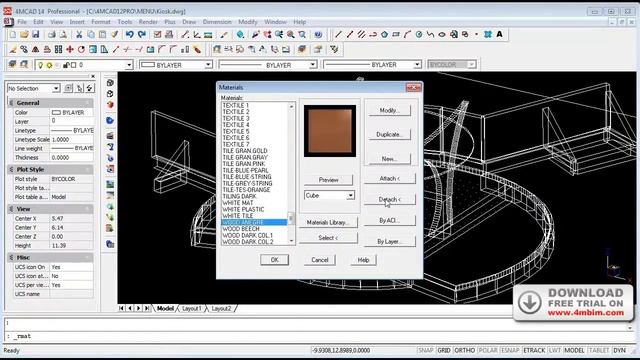Select the Arc draw tool
The image size is (640, 360).
coord(407,35)
